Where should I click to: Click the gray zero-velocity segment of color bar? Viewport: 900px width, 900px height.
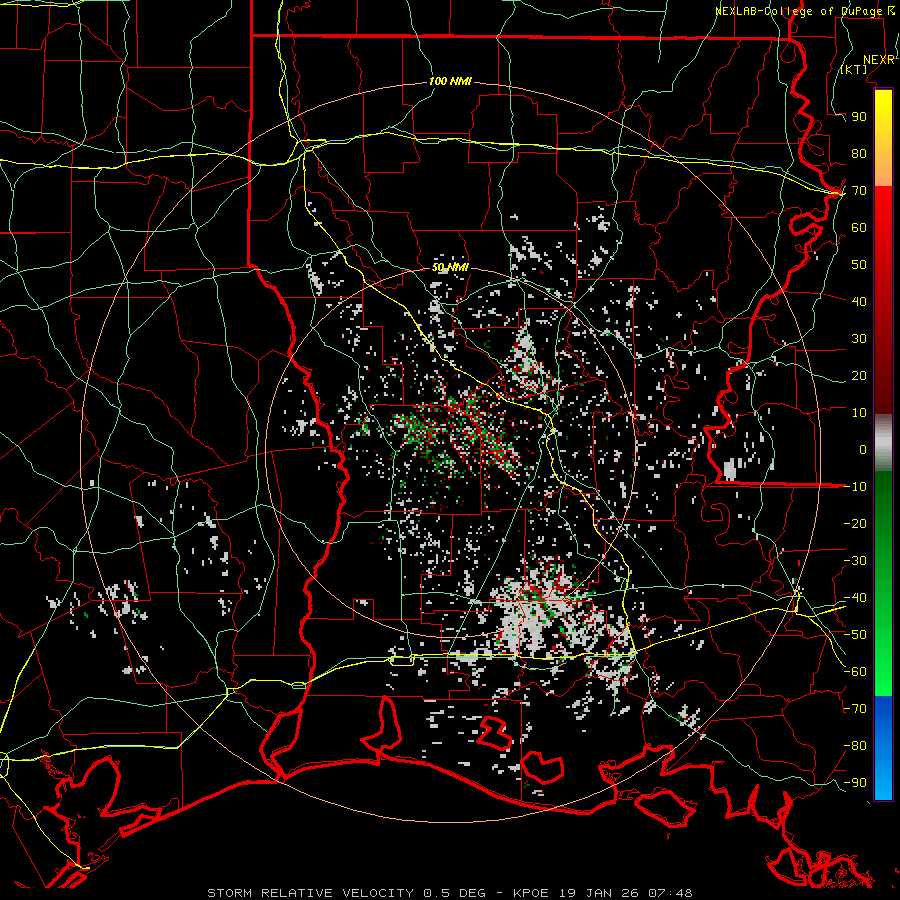[x=883, y=443]
